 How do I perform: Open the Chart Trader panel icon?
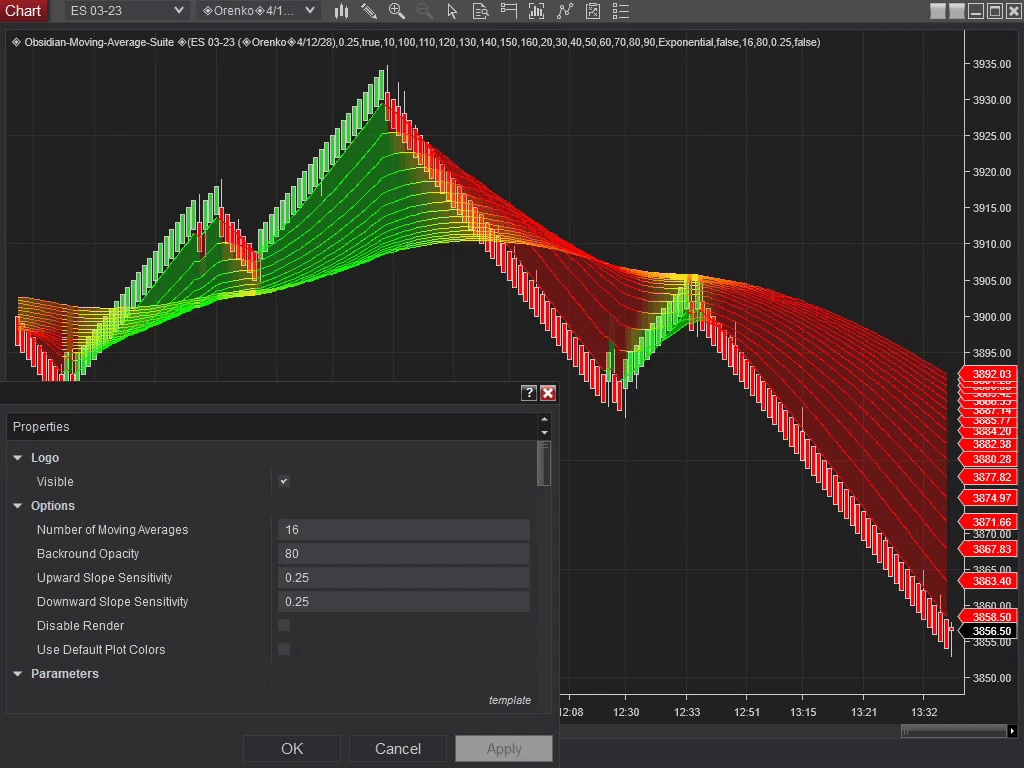click(x=509, y=11)
